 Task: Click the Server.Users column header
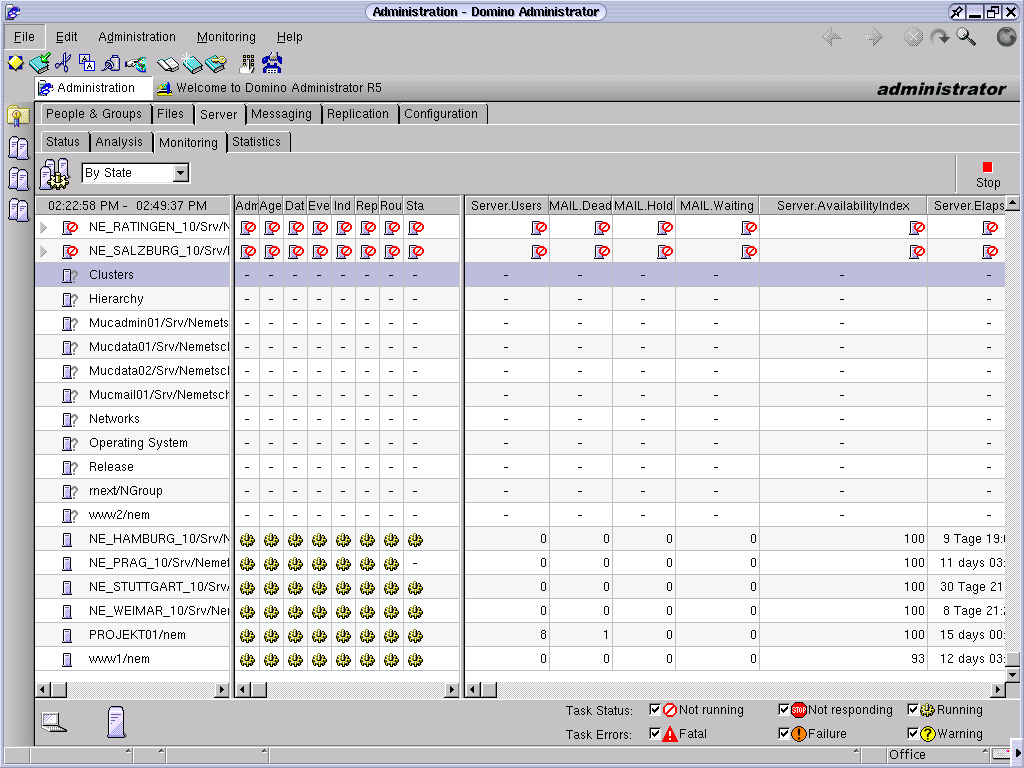pyautogui.click(x=506, y=206)
